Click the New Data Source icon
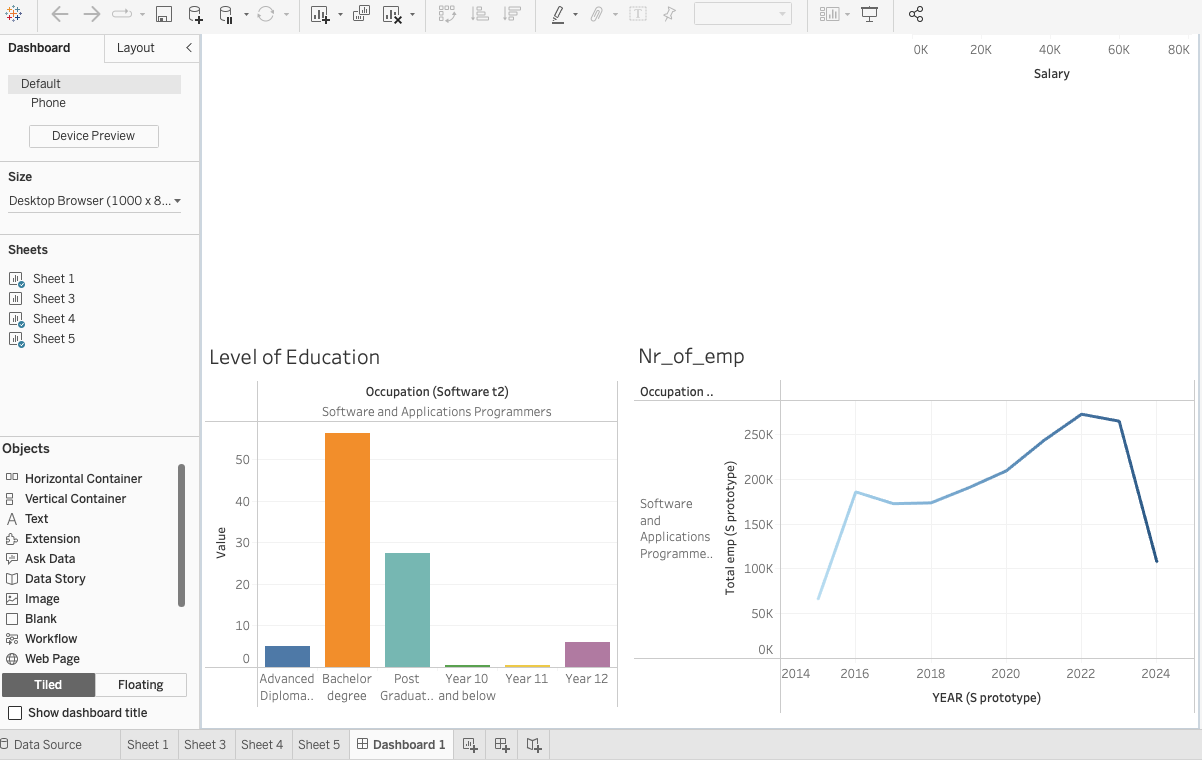The image size is (1202, 760). point(196,14)
